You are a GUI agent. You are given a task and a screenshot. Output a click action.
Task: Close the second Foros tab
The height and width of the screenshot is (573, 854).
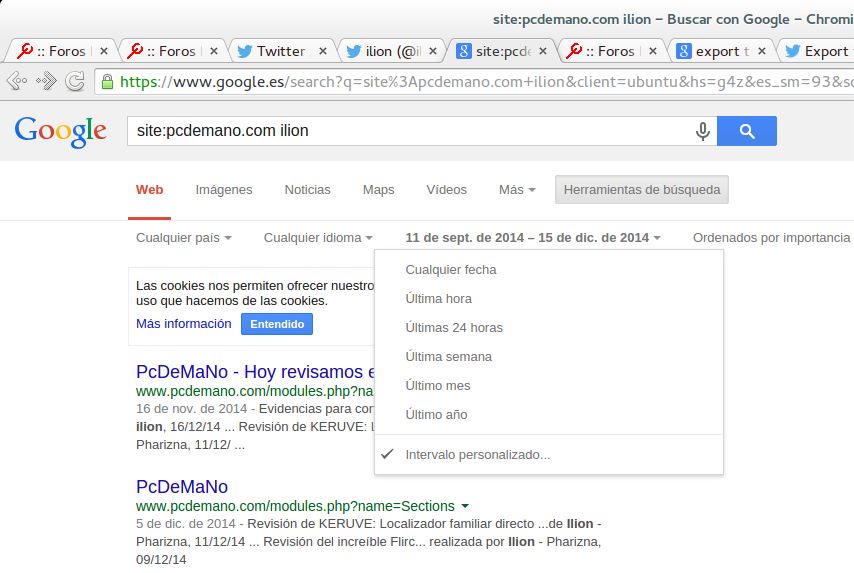click(214, 51)
